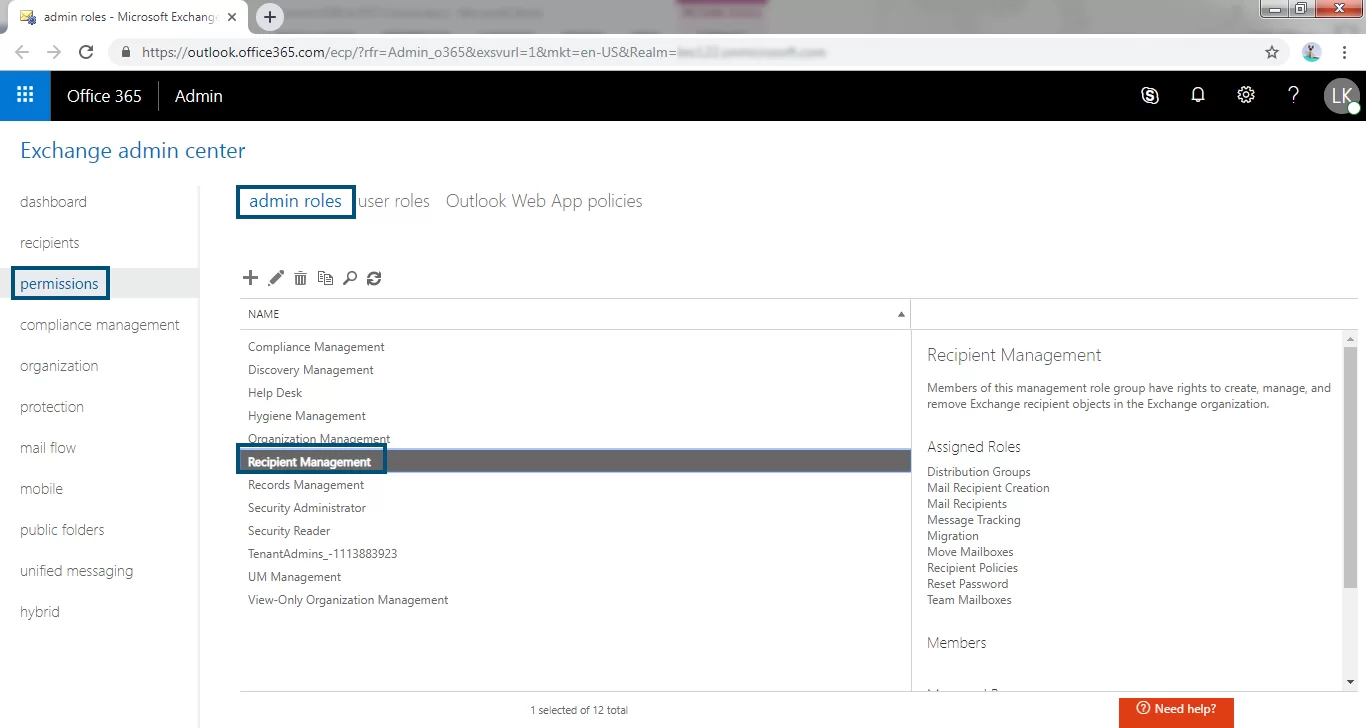Viewport: 1366px width, 728px height.
Task: Open mobile in the left navigation
Action: tap(41, 489)
